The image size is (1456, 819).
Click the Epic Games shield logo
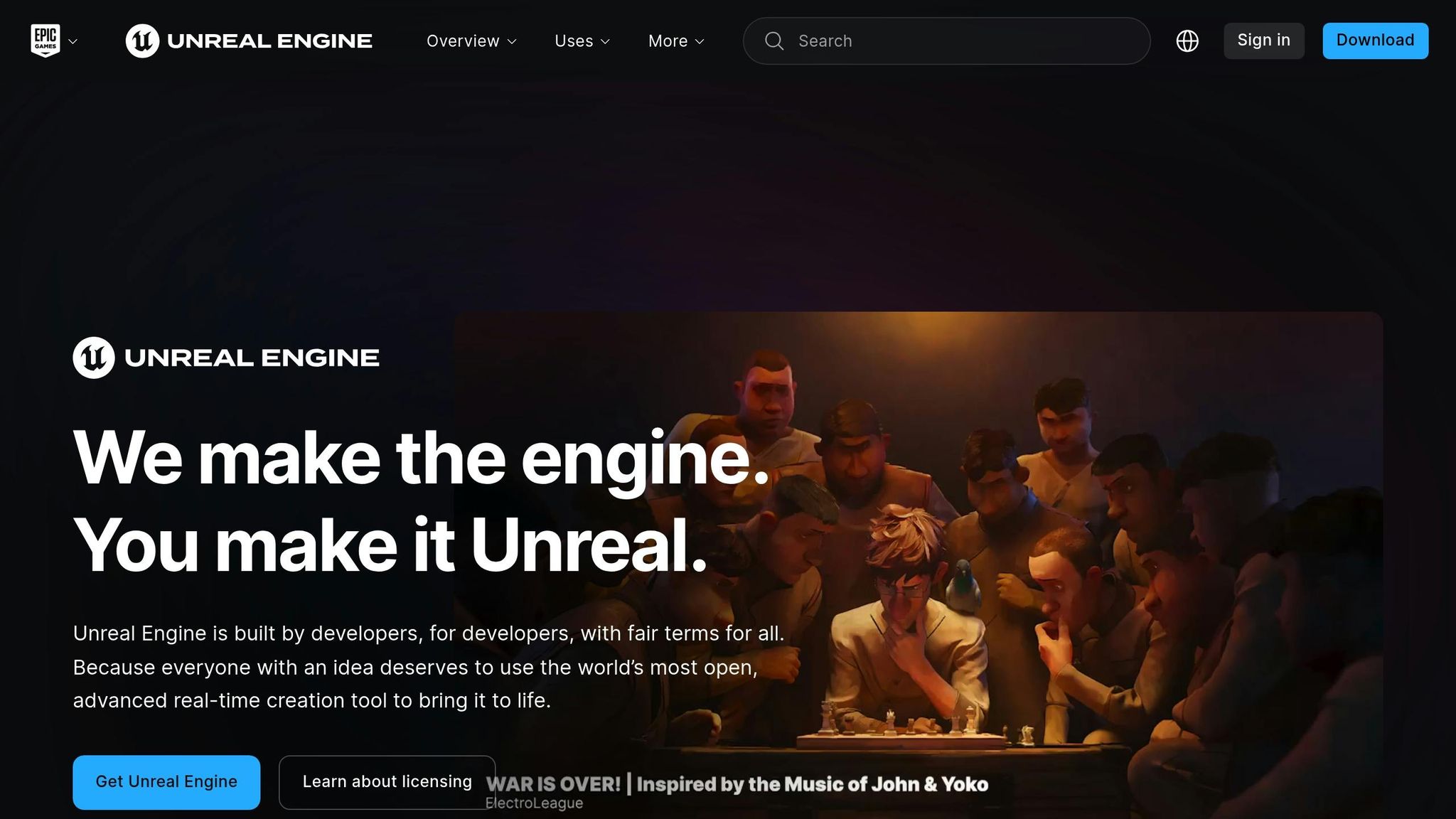(45, 41)
